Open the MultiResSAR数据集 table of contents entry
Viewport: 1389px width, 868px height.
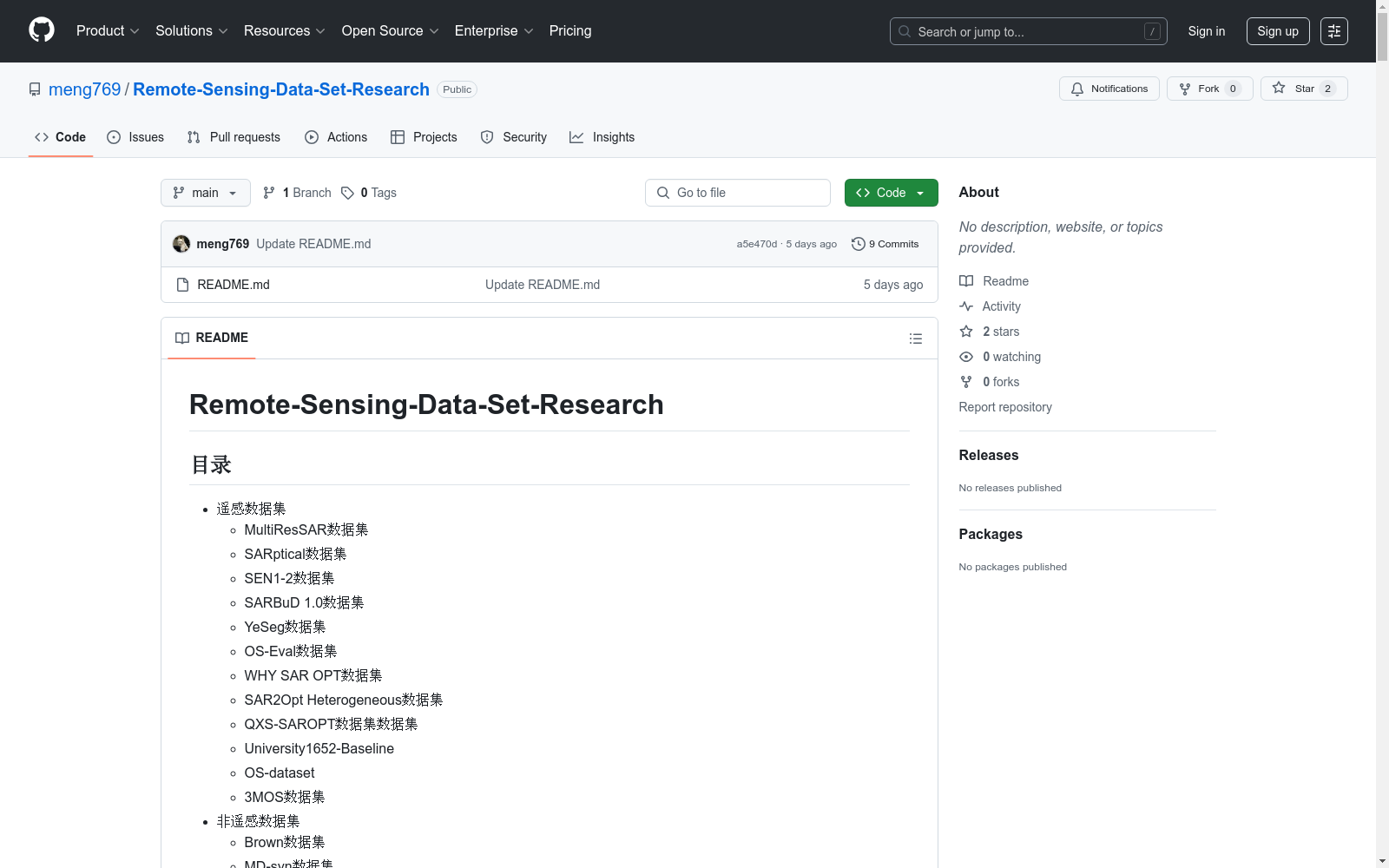(306, 529)
